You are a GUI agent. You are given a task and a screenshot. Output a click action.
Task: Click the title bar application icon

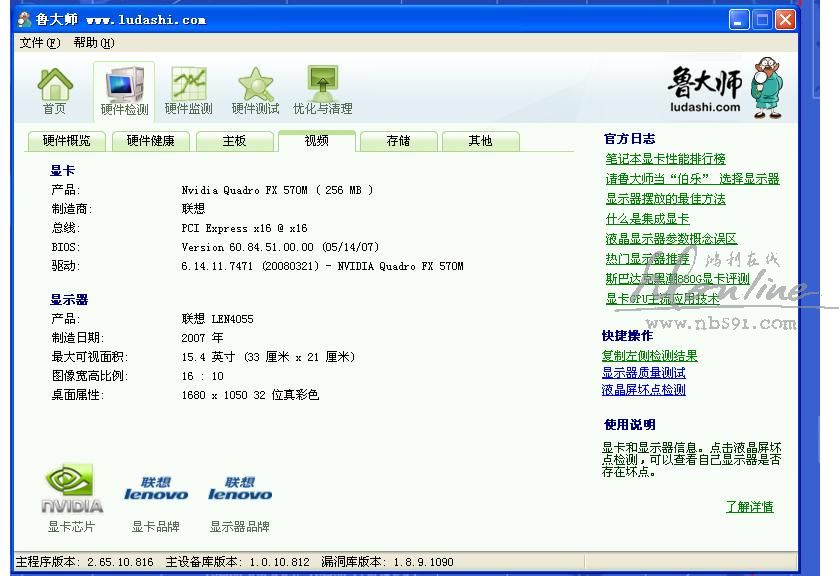coord(24,20)
